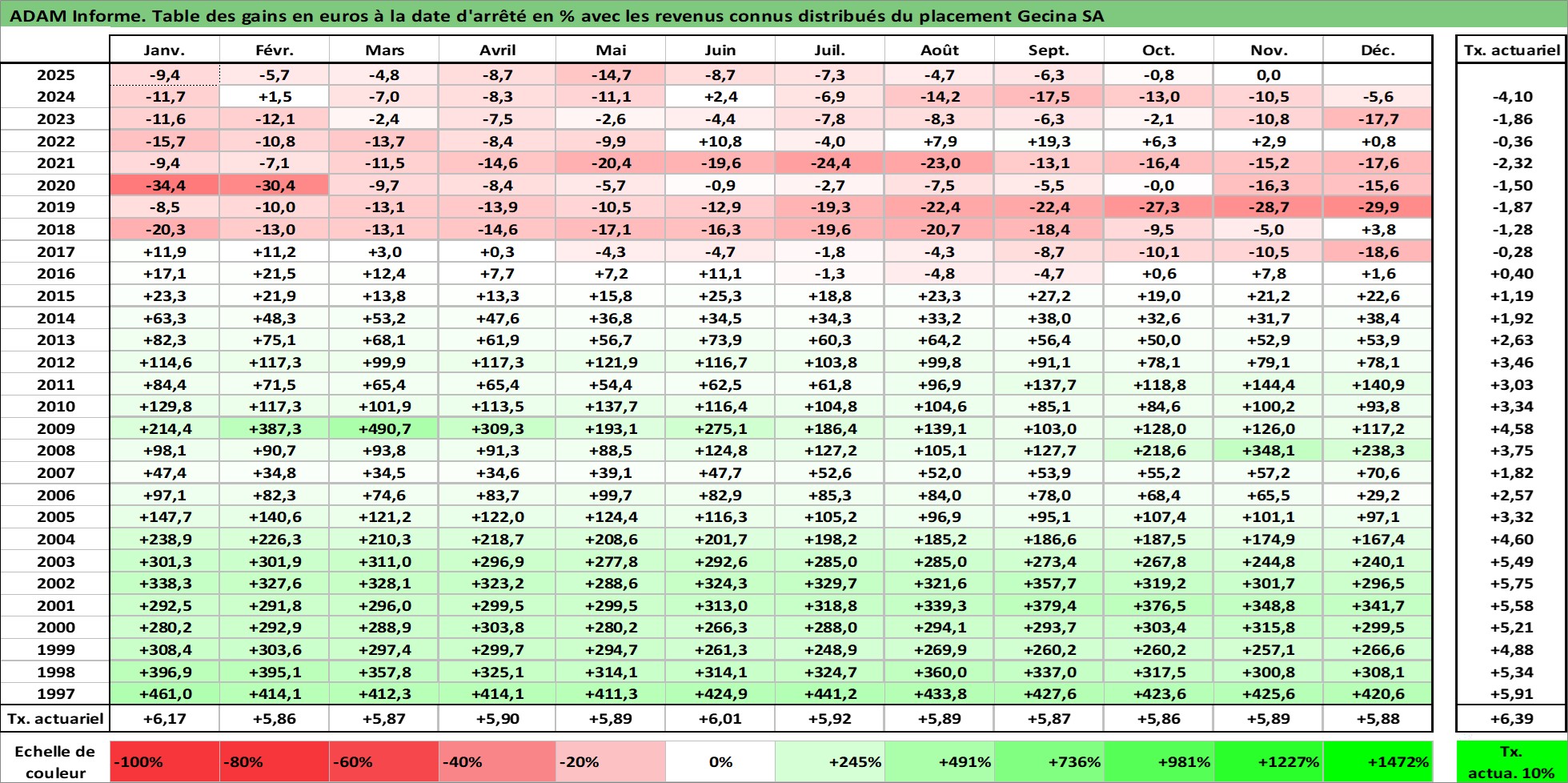
Task: Click the -20,3 cell in 2018 Janv.
Action: [x=164, y=229]
